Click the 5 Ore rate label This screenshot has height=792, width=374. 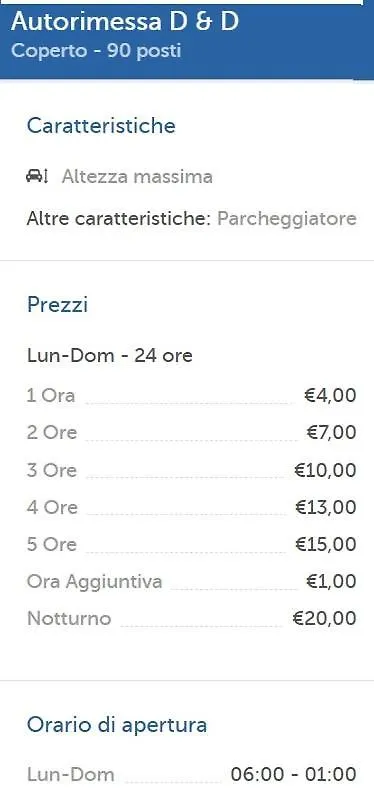[52, 544]
